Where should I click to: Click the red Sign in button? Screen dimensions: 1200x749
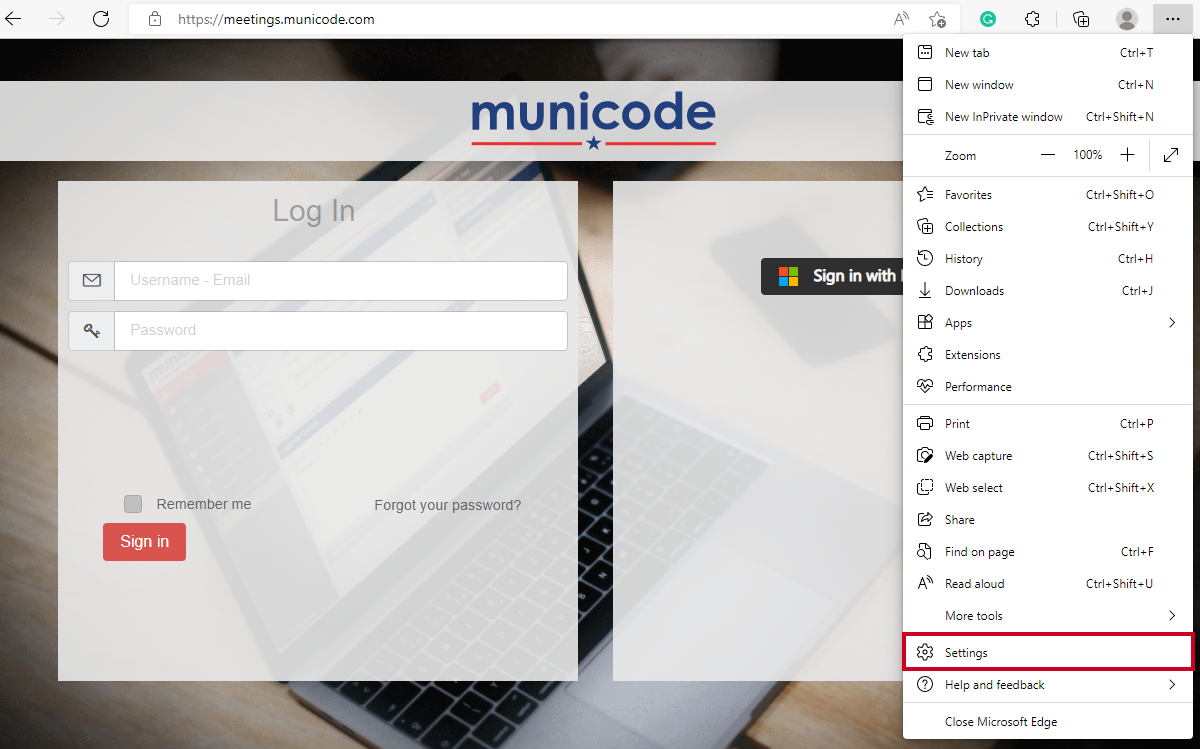pos(144,542)
